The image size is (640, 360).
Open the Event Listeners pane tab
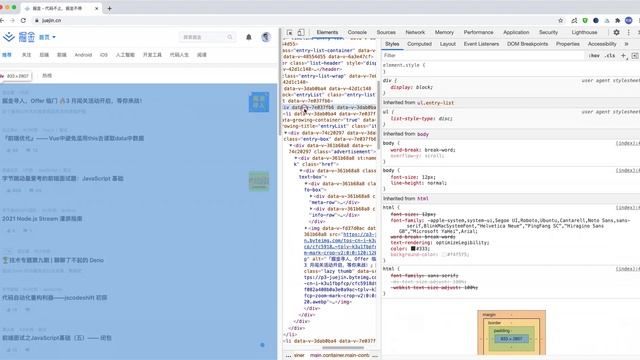[481, 44]
